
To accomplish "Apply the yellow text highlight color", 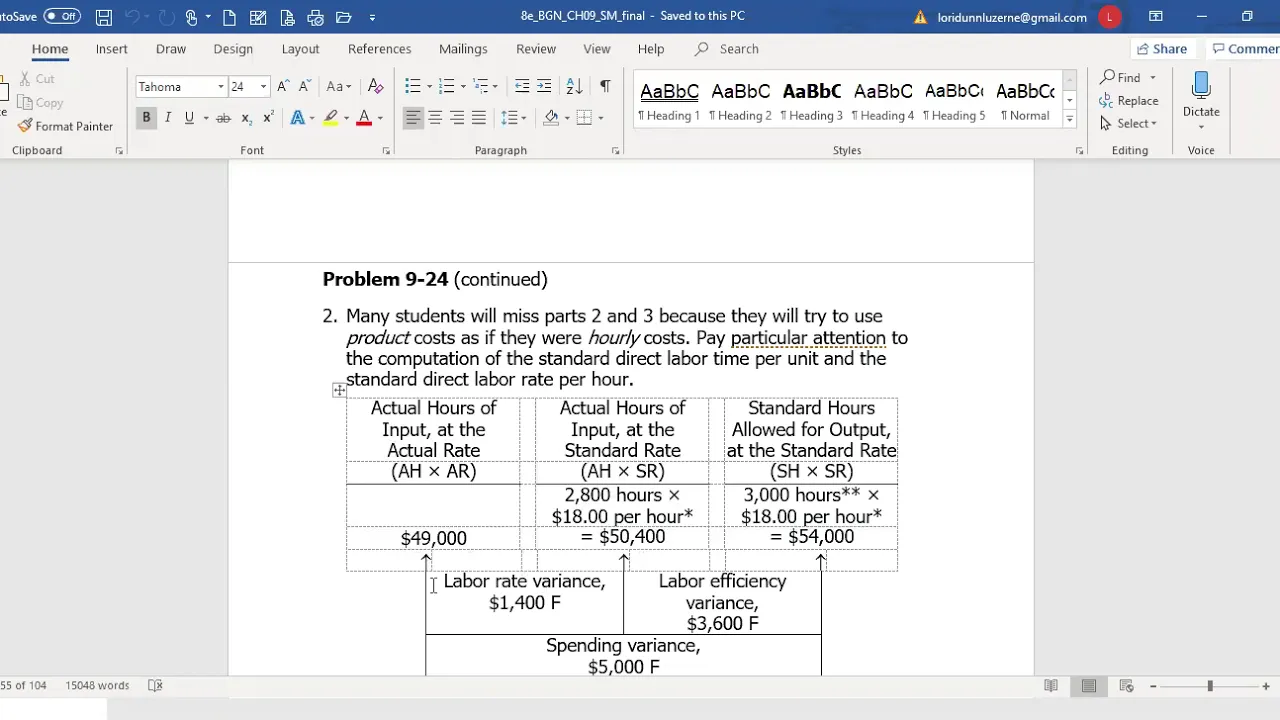I will [331, 118].
